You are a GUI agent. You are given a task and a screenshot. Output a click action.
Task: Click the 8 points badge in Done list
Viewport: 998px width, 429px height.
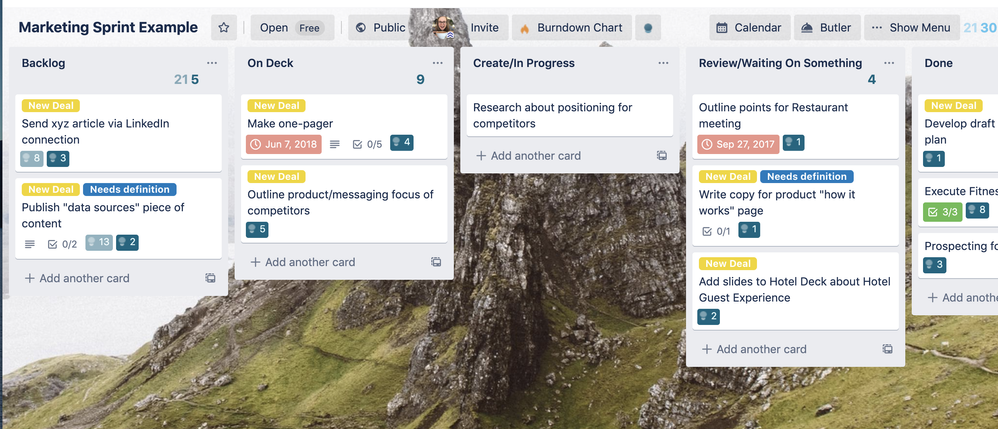coord(978,210)
